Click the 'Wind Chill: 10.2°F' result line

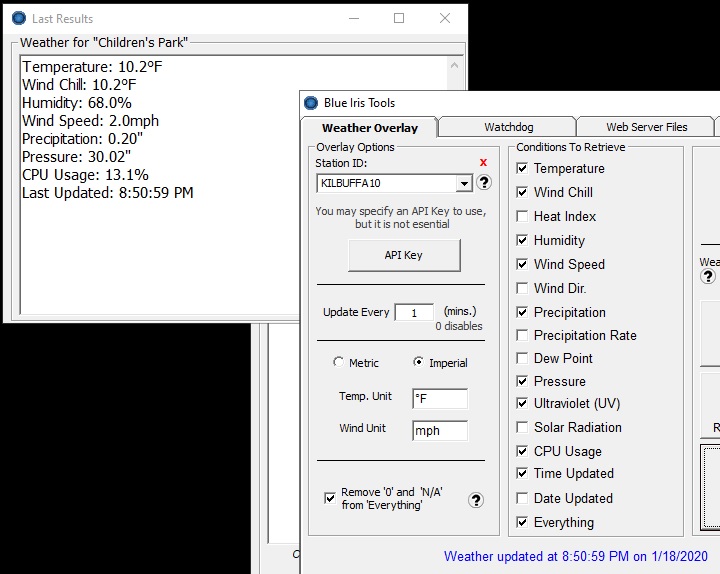[79, 85]
